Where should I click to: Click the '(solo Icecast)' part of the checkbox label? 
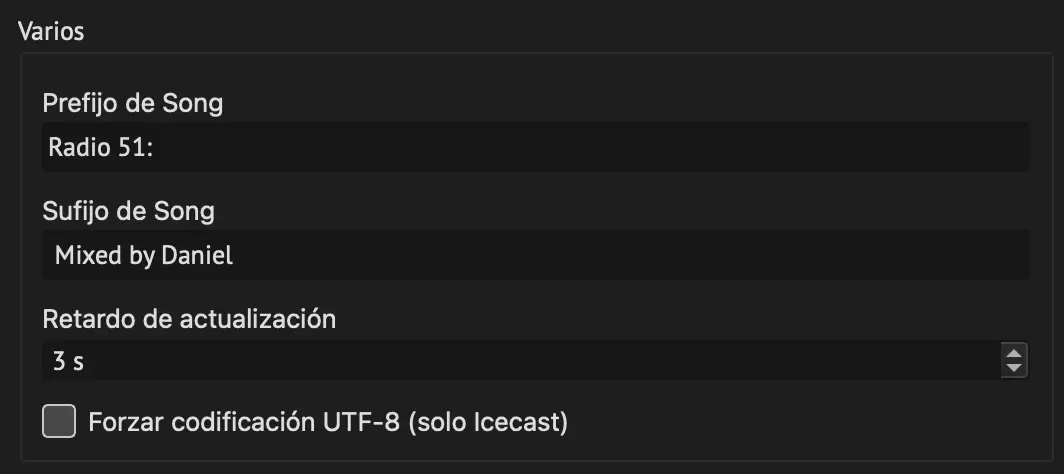(488, 422)
